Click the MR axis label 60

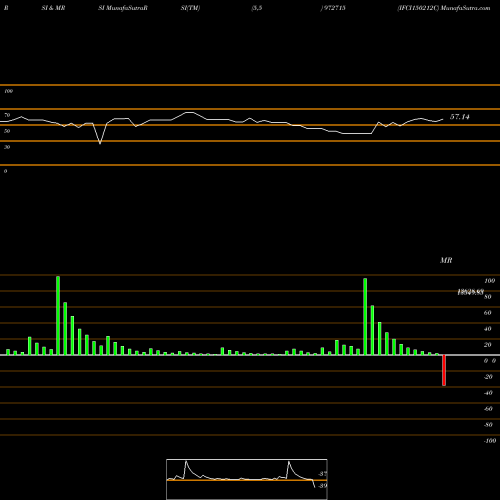tap(487, 313)
